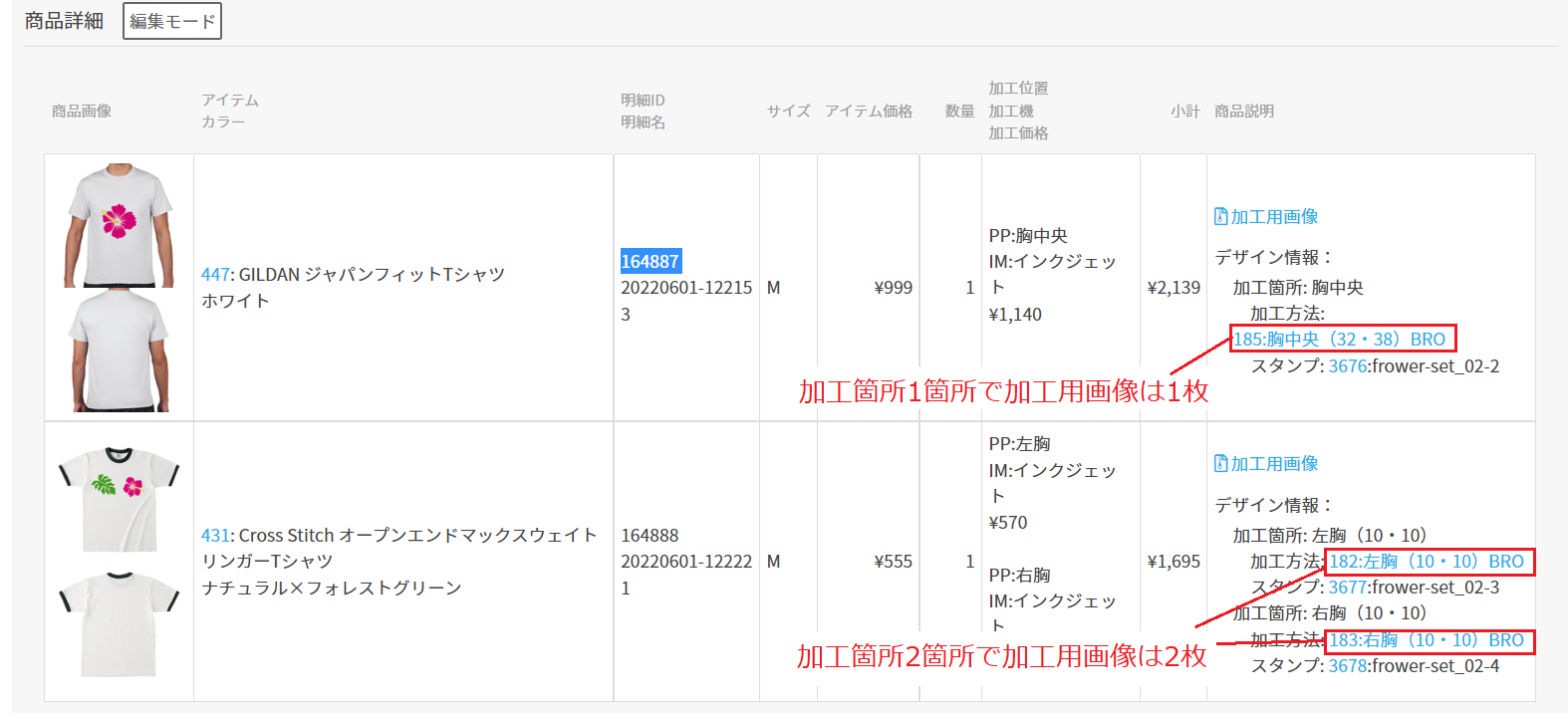The width and height of the screenshot is (1568, 713).
Task: Open 183:右胸（10・10）BRO link
Action: click(x=1427, y=639)
